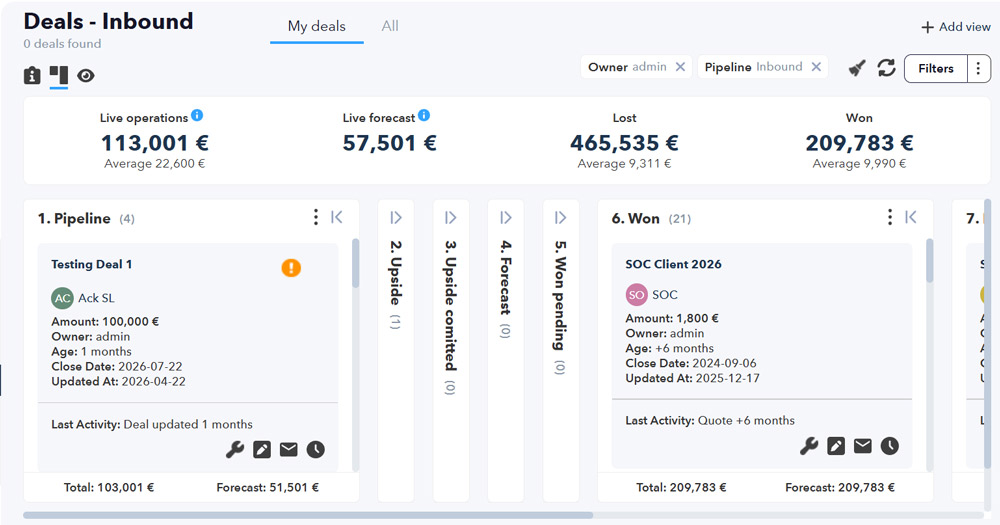Viewport: 1000px width, 525px height.
Task: Click Total: 103,001 € in Pipeline footer
Action: [109, 487]
